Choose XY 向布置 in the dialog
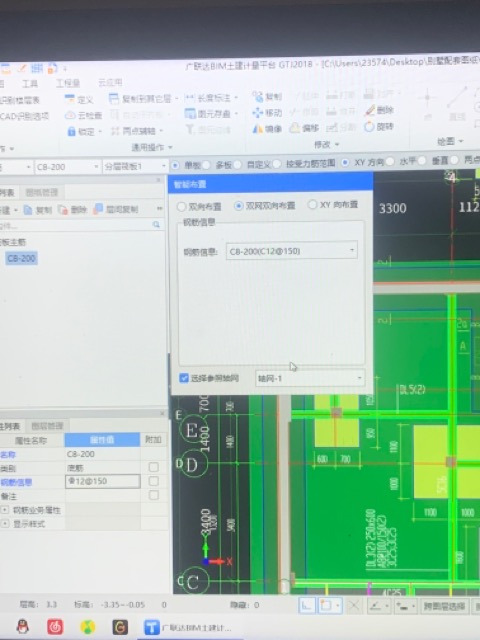The image size is (480, 640). 312,204
